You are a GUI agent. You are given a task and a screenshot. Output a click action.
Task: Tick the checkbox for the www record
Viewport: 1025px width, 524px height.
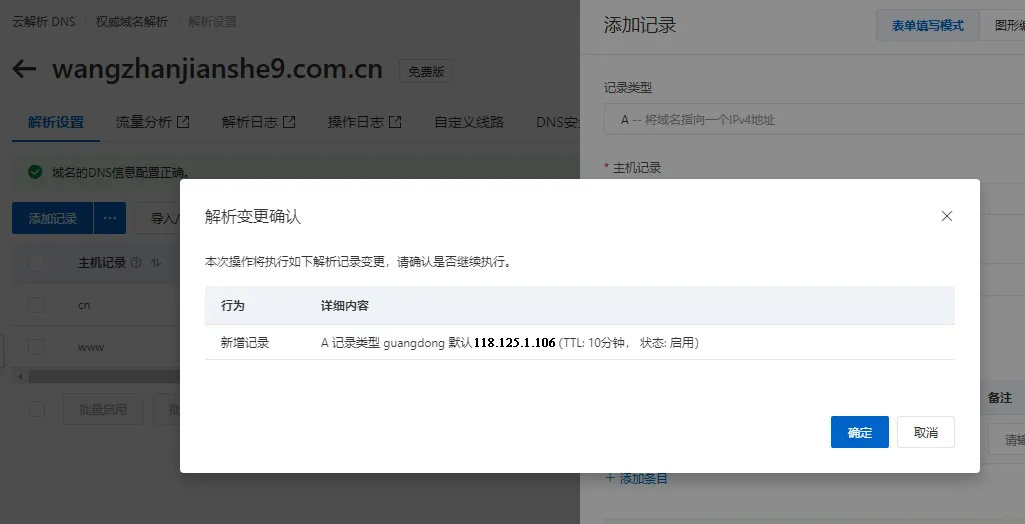[37, 346]
